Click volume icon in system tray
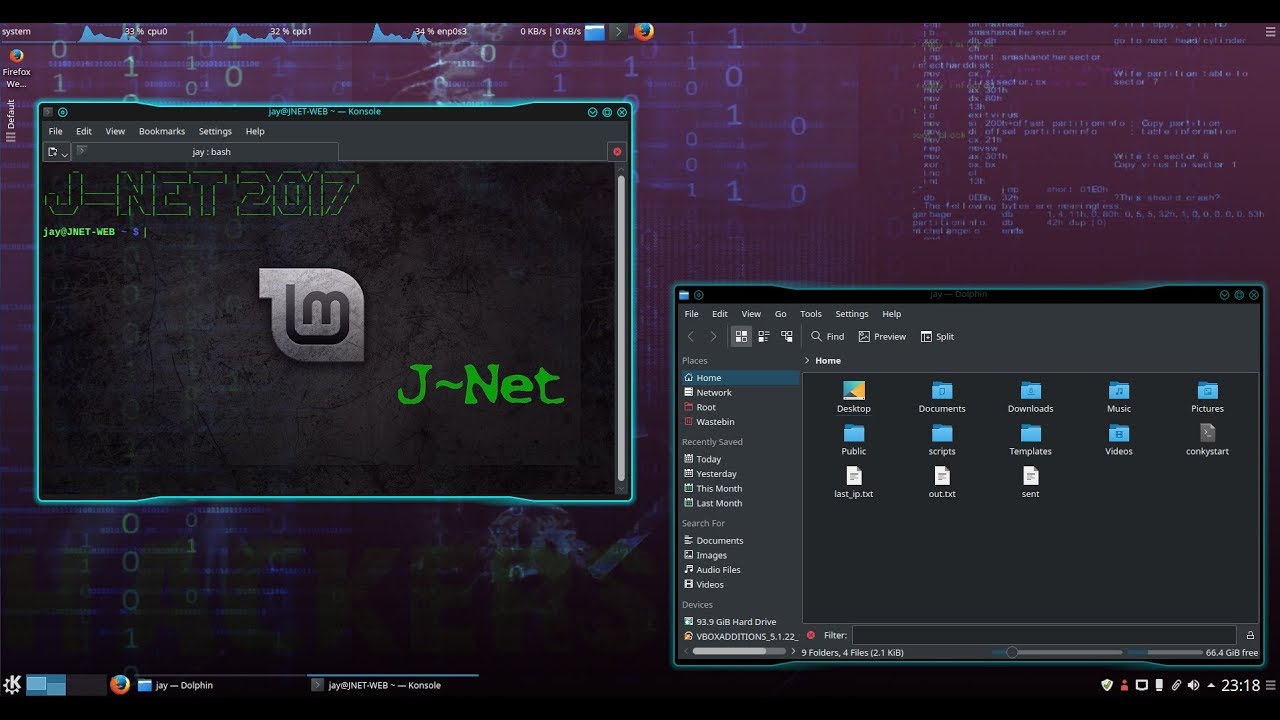 (1193, 685)
